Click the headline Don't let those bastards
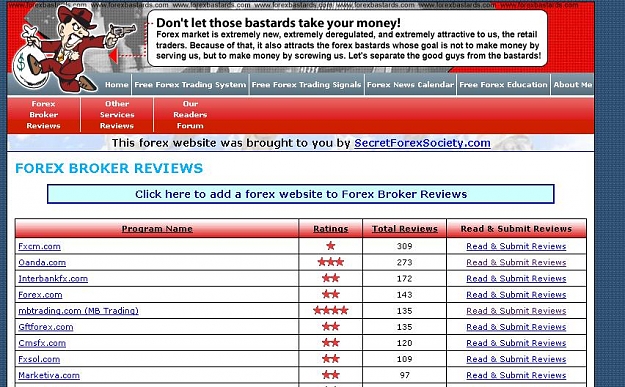Image resolution: width=625 pixels, height=387 pixels. point(278,23)
